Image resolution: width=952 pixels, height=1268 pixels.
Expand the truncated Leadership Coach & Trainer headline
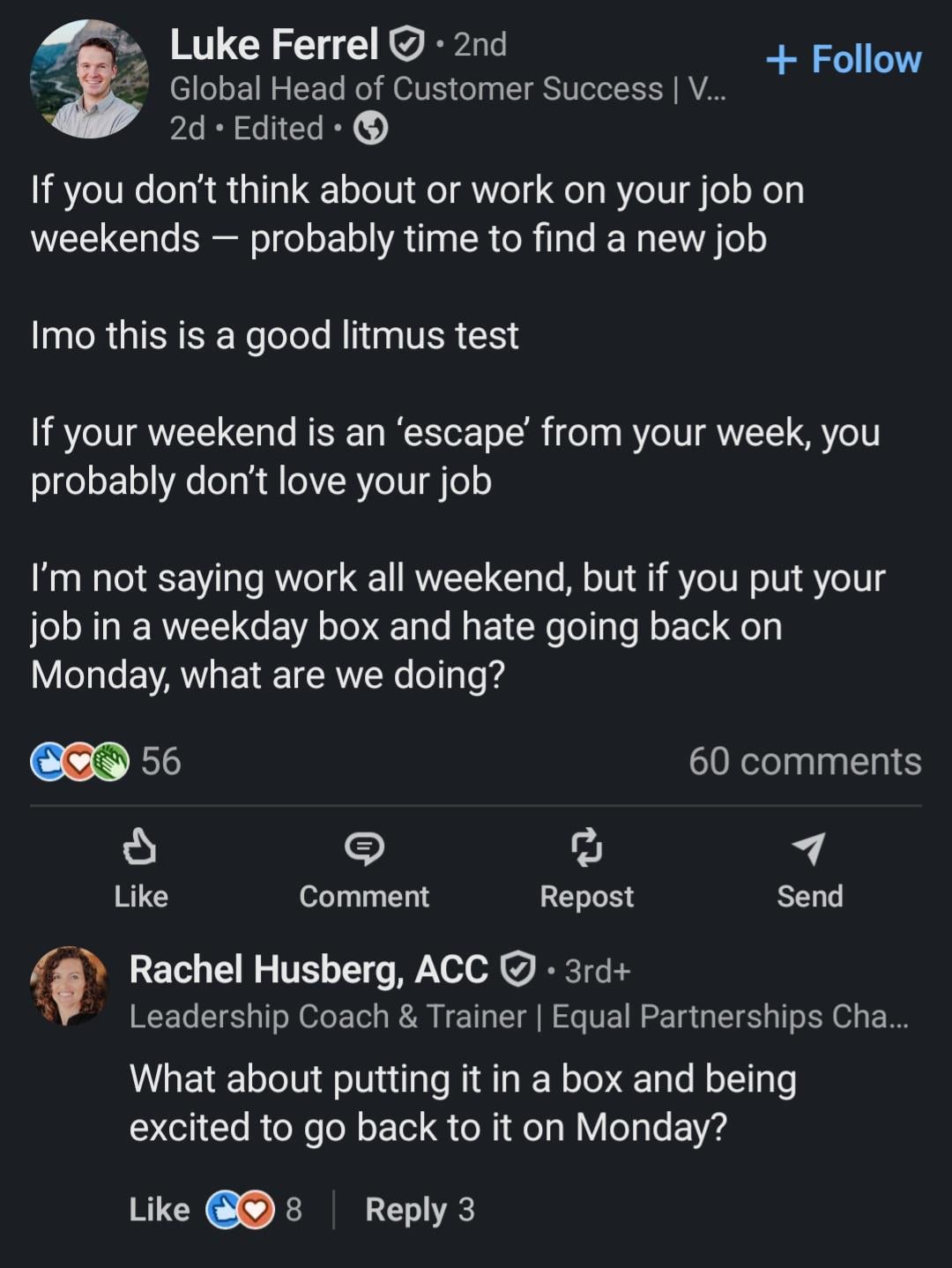(518, 1017)
